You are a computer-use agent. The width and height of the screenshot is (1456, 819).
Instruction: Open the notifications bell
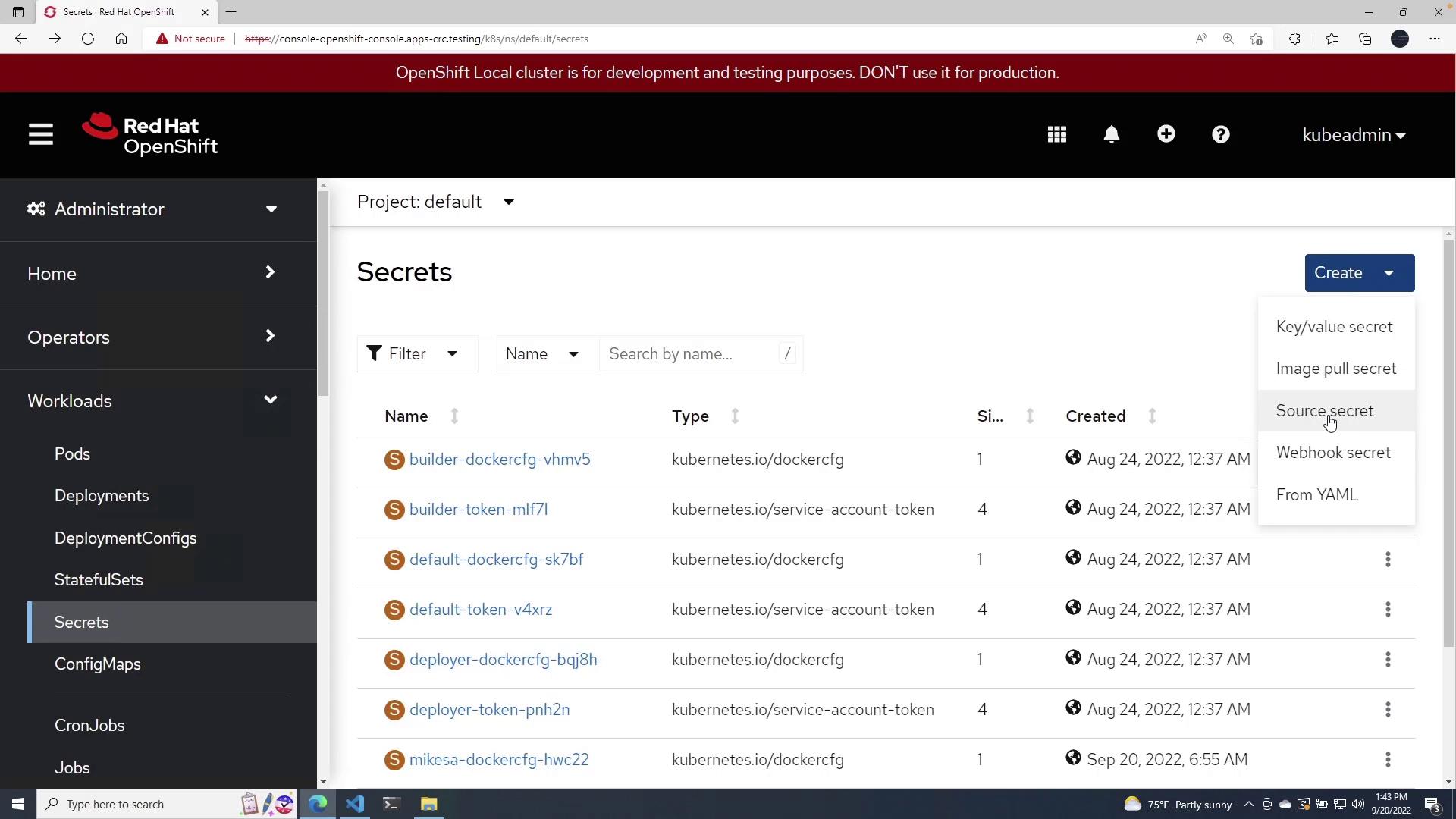point(1111,135)
